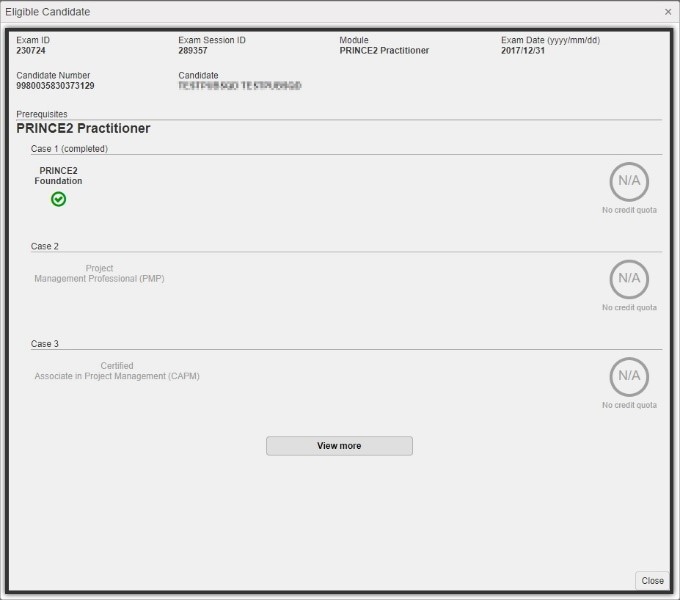The height and width of the screenshot is (600, 680).
Task: Select Certified Associate in Project Management (CAPM)
Action: [x=117, y=371]
